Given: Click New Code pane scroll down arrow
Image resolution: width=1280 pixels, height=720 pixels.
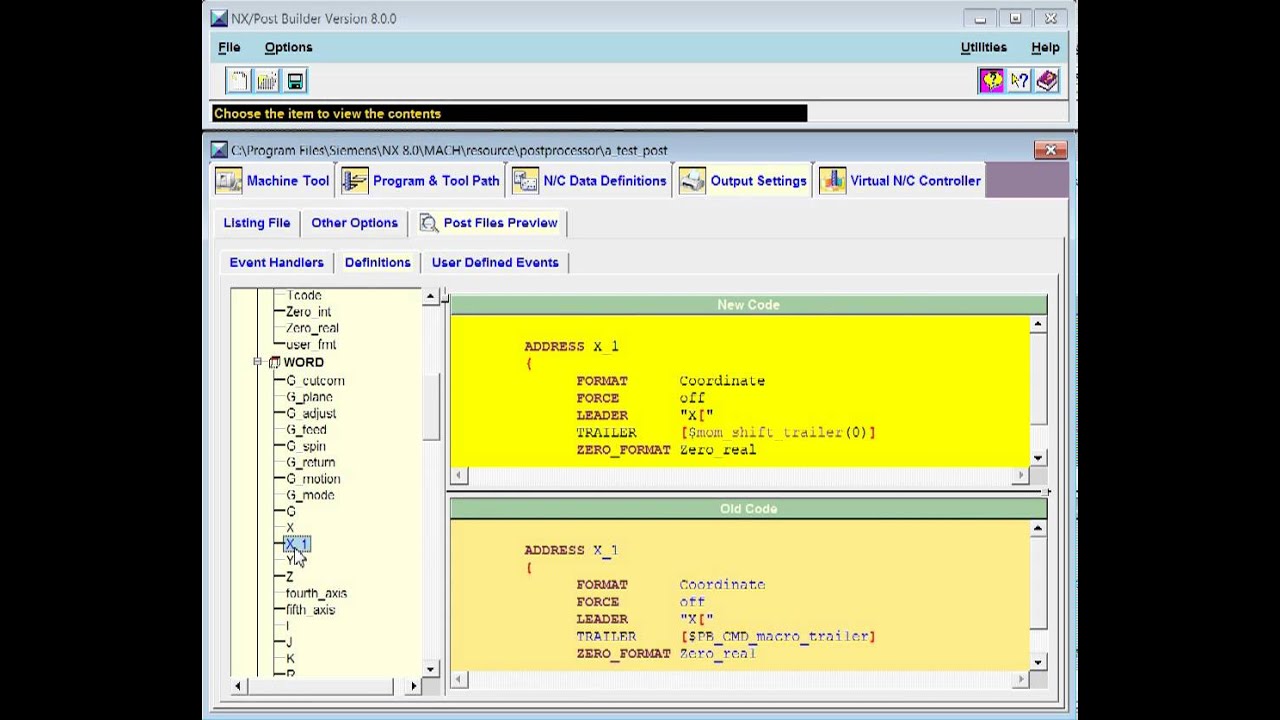Looking at the screenshot, I should point(1038,458).
